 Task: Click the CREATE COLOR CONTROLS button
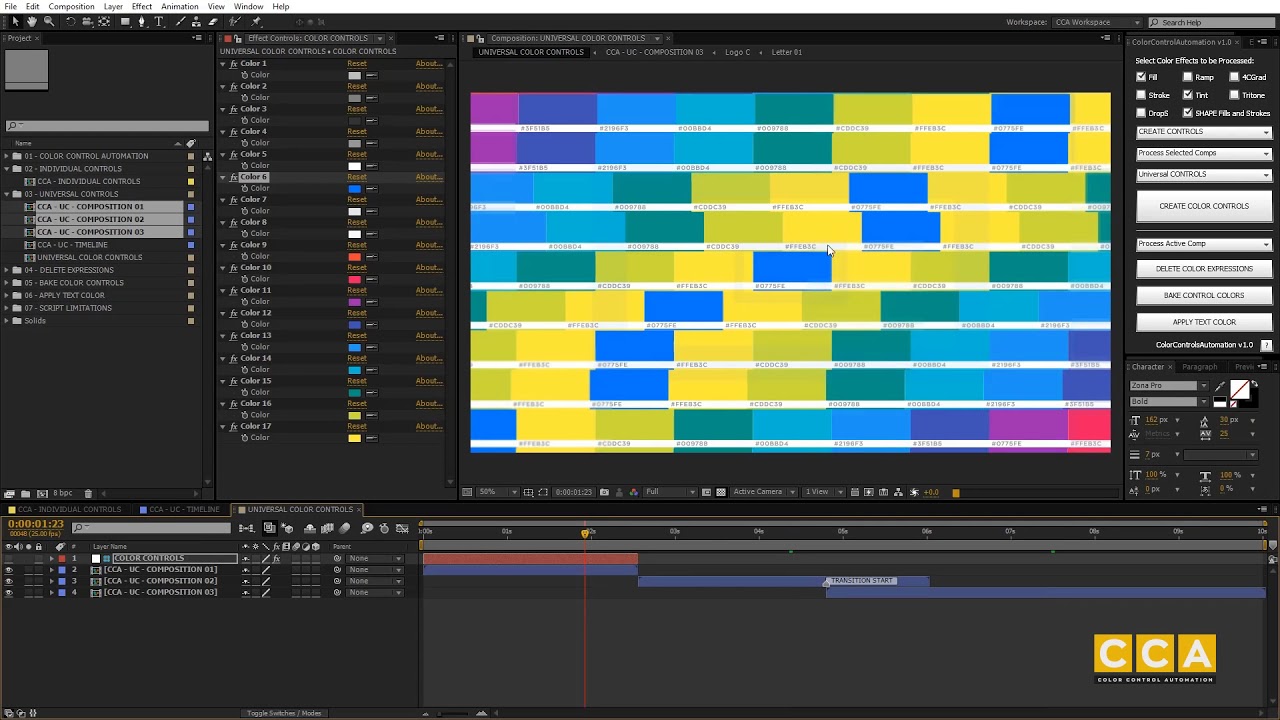1204,206
